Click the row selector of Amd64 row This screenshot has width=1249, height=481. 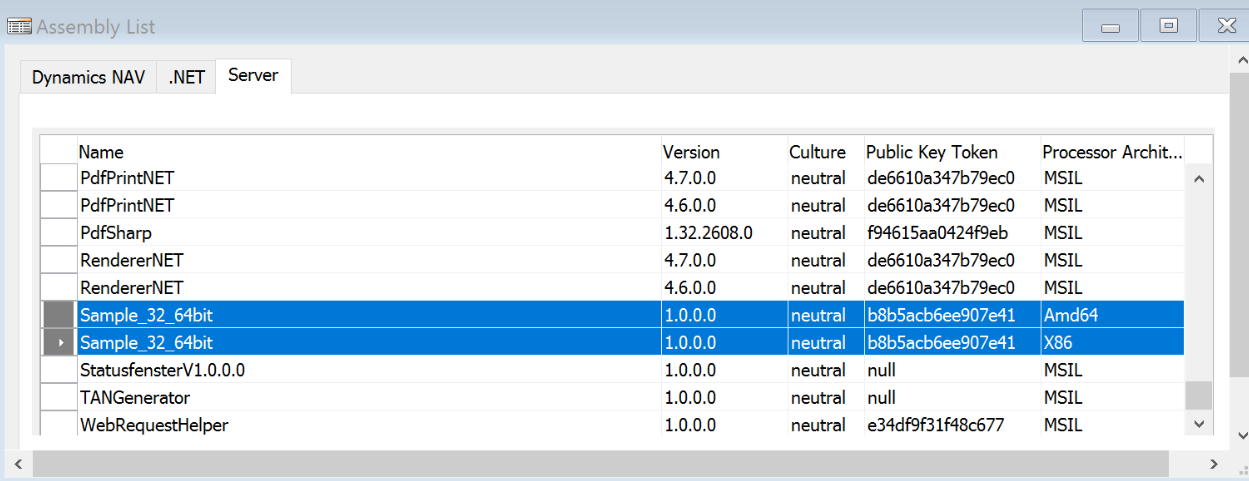(59, 315)
